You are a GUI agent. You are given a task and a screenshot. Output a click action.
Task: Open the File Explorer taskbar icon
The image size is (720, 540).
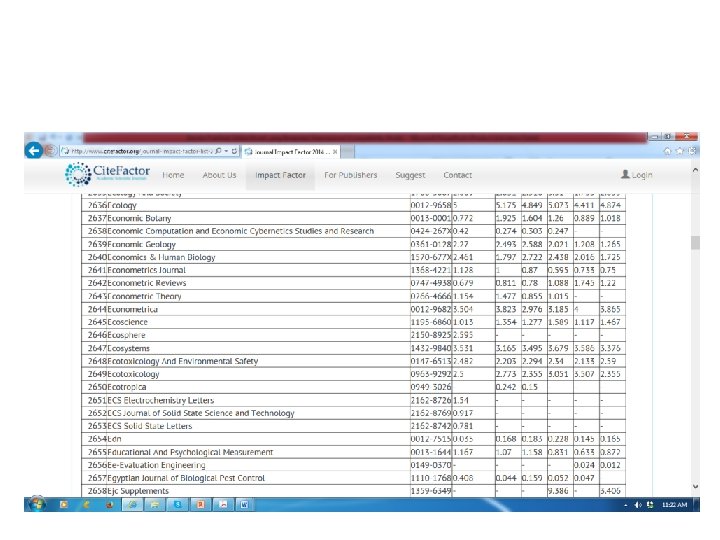[155, 505]
